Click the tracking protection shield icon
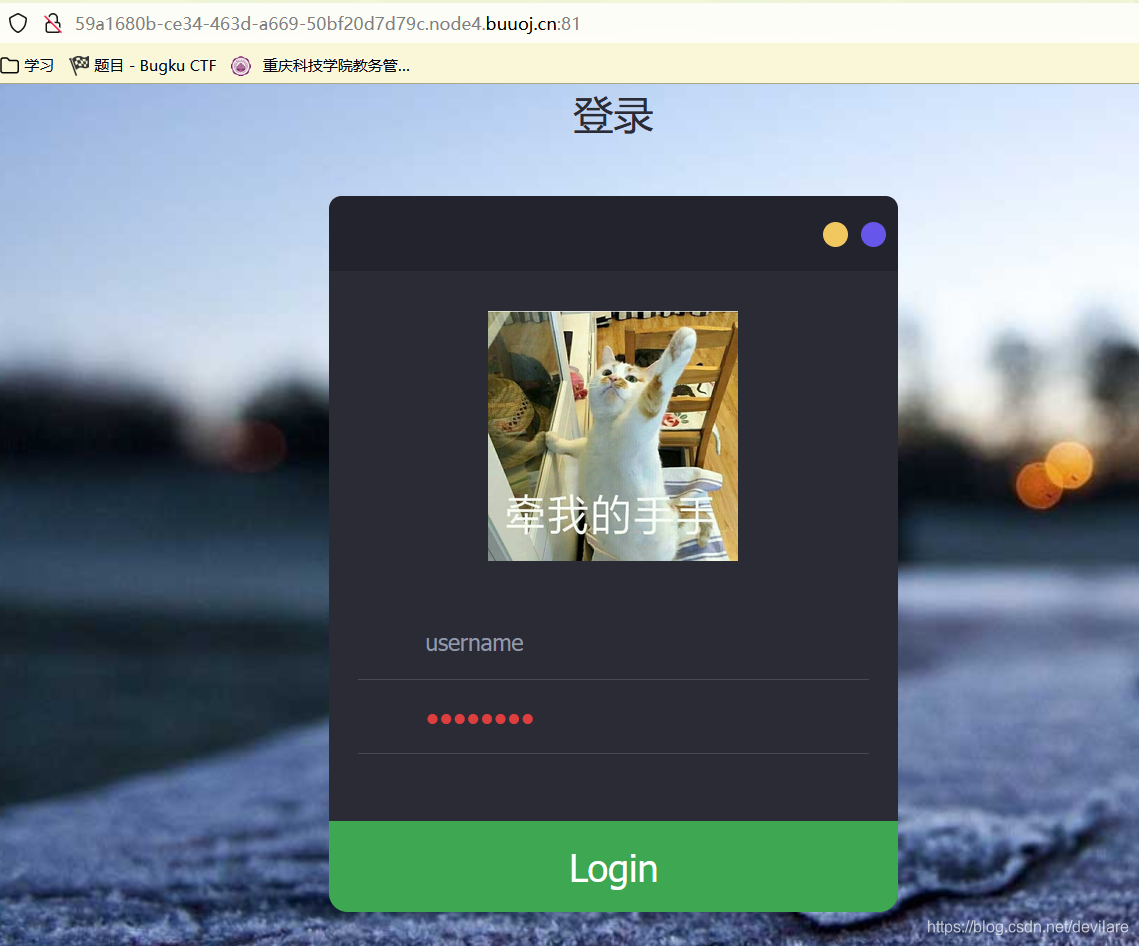The width and height of the screenshot is (1139, 946). pyautogui.click(x=17, y=23)
